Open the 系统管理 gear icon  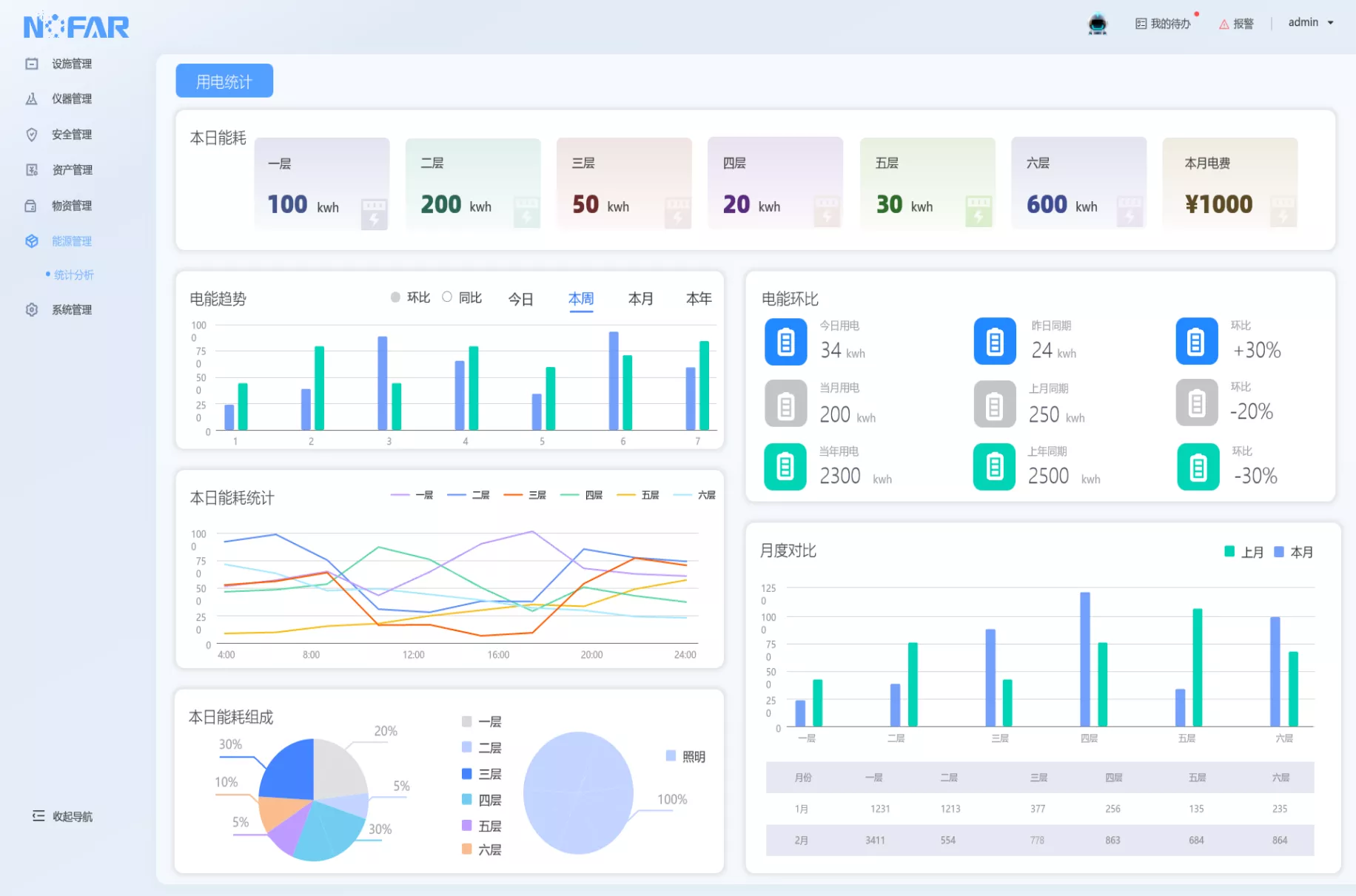click(32, 309)
